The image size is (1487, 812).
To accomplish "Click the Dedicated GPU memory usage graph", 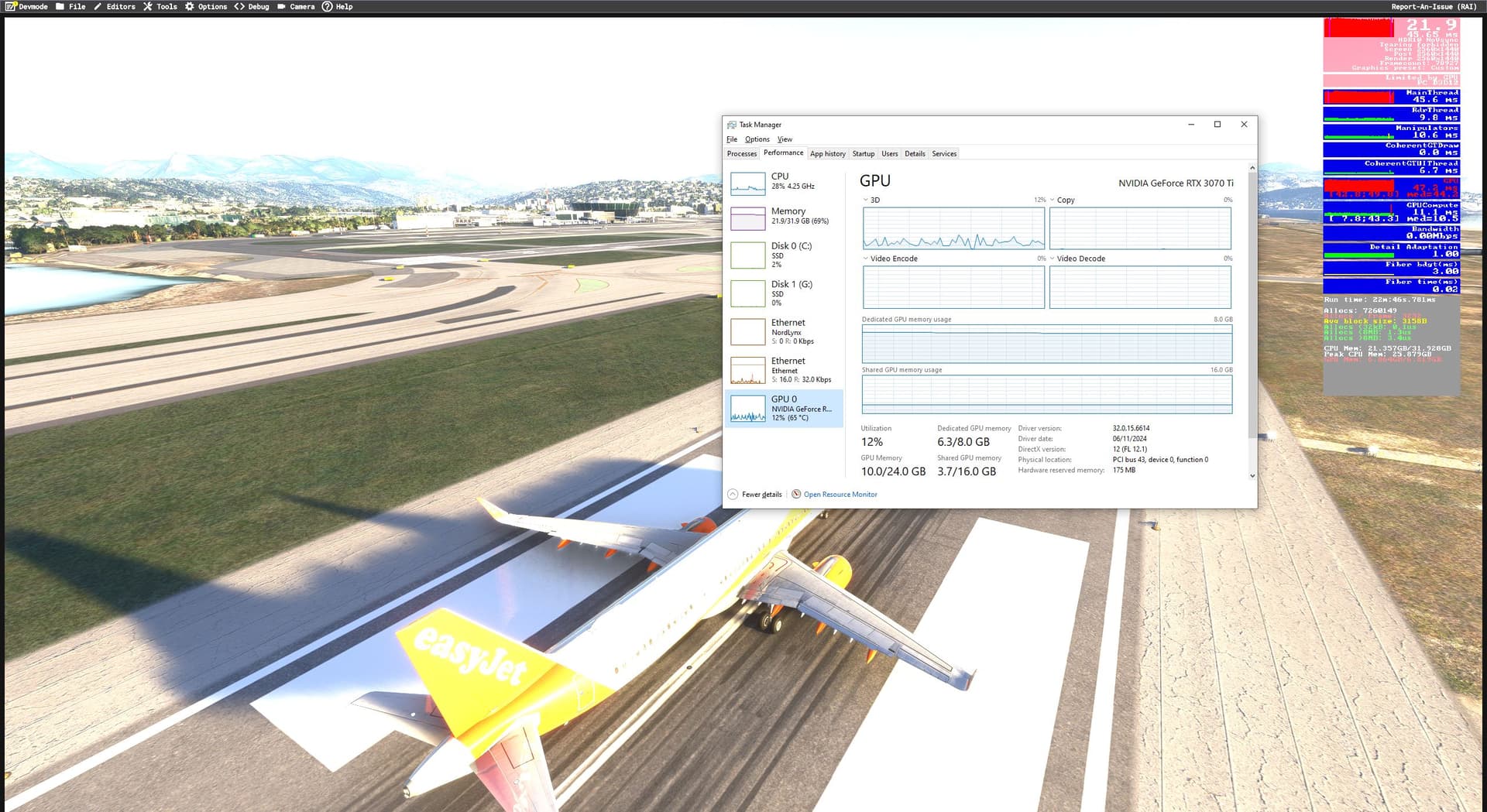I will click(x=1047, y=344).
